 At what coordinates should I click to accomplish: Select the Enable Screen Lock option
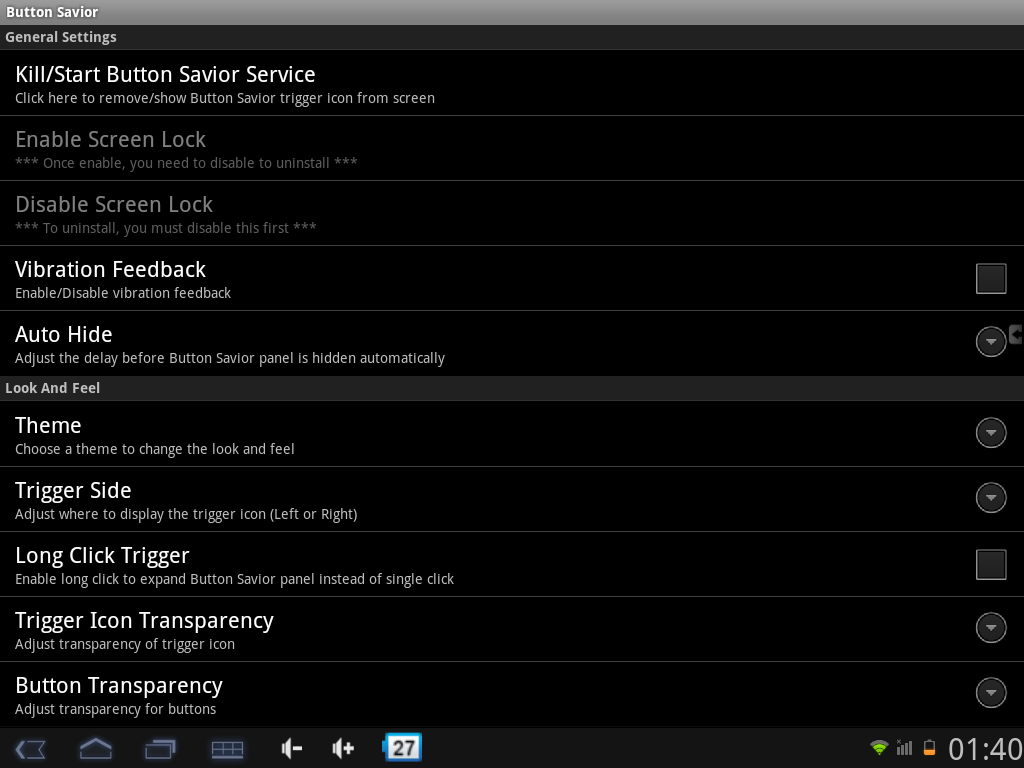512,148
